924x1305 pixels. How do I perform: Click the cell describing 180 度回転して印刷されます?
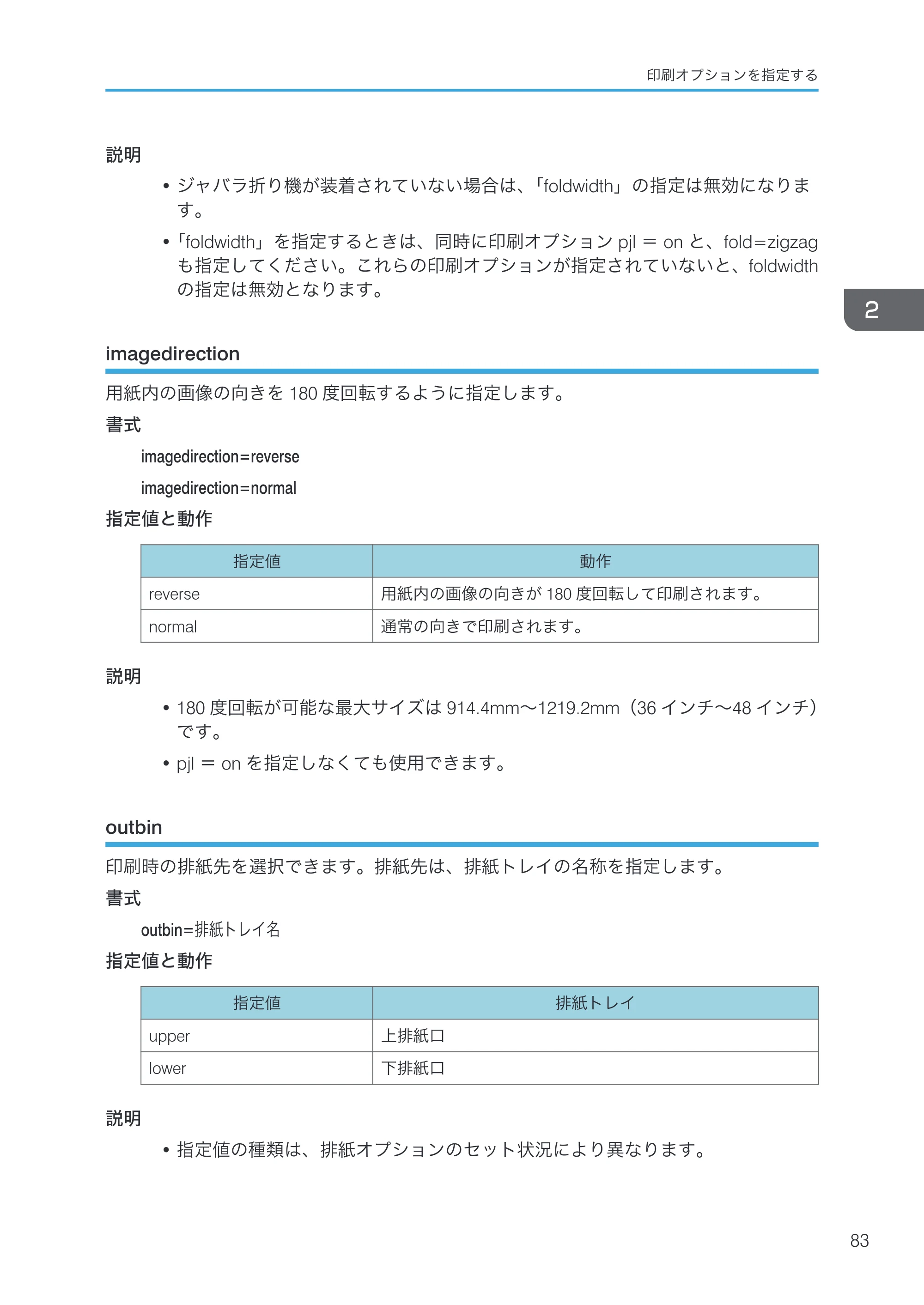[595, 594]
